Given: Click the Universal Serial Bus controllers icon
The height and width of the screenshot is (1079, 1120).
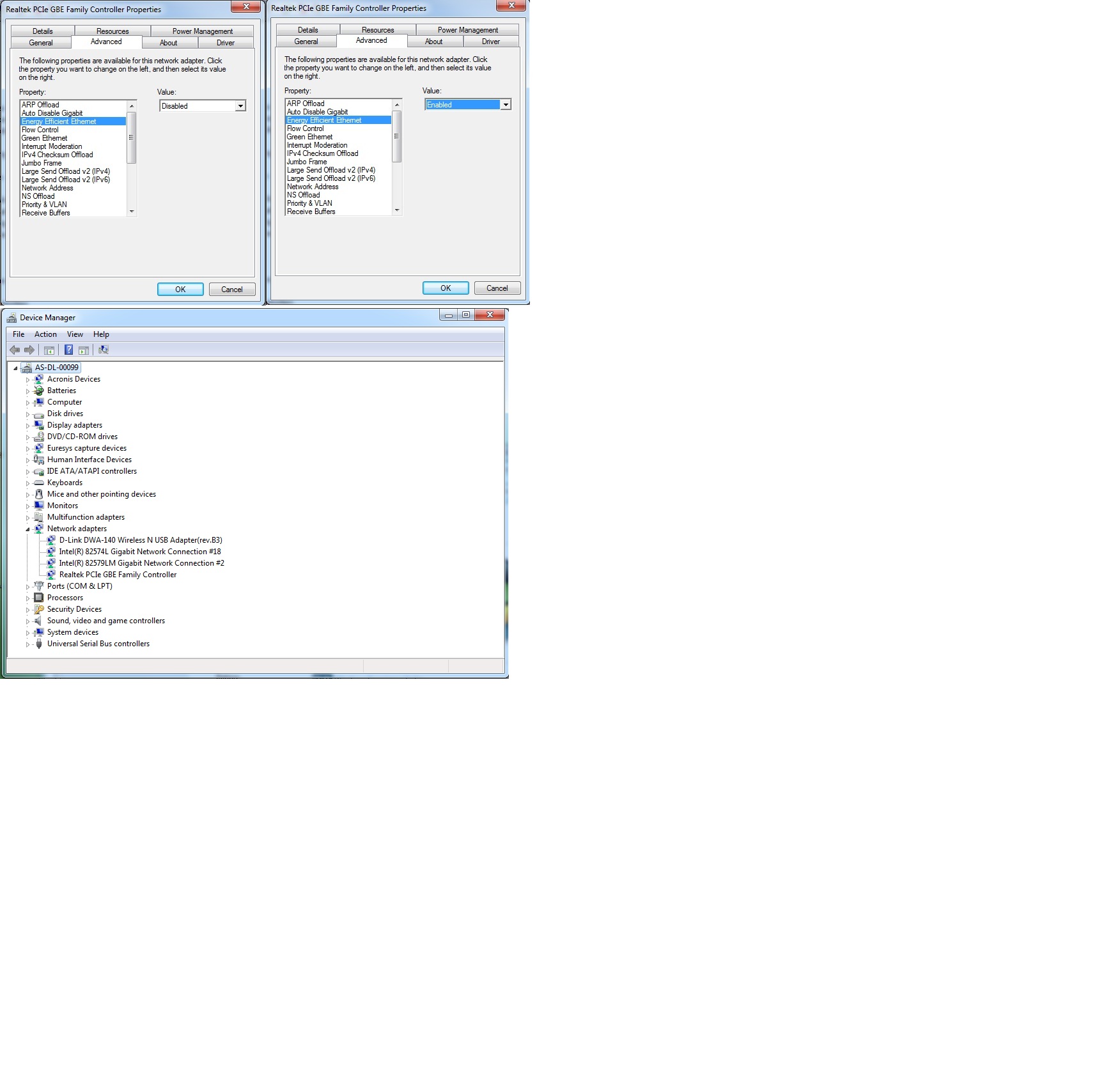Looking at the screenshot, I should (39, 644).
